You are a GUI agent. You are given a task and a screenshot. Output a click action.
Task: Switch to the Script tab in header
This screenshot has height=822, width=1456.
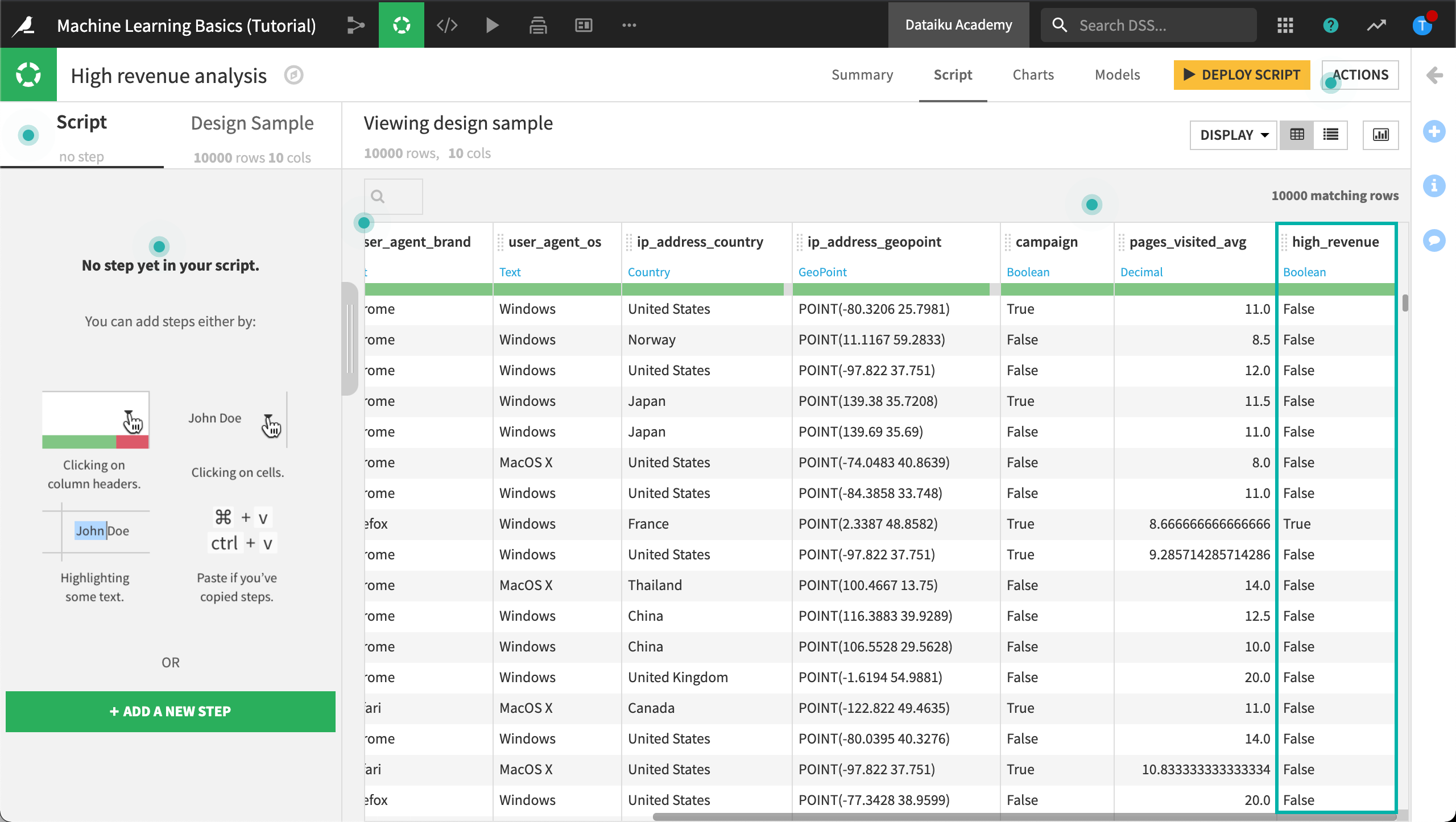pyautogui.click(x=953, y=75)
